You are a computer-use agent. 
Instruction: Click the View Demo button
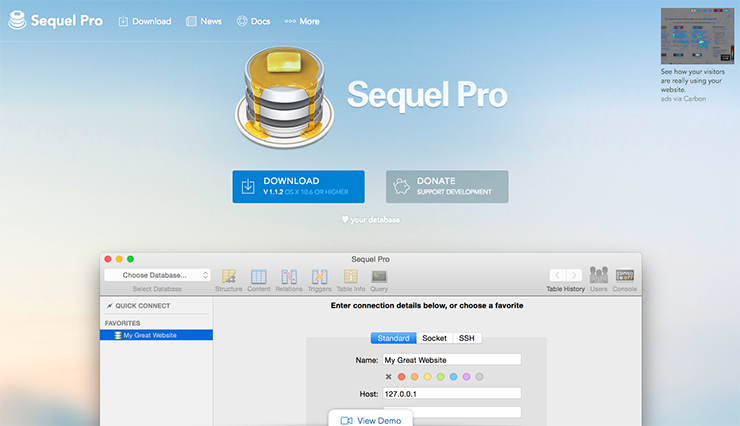(x=370, y=419)
